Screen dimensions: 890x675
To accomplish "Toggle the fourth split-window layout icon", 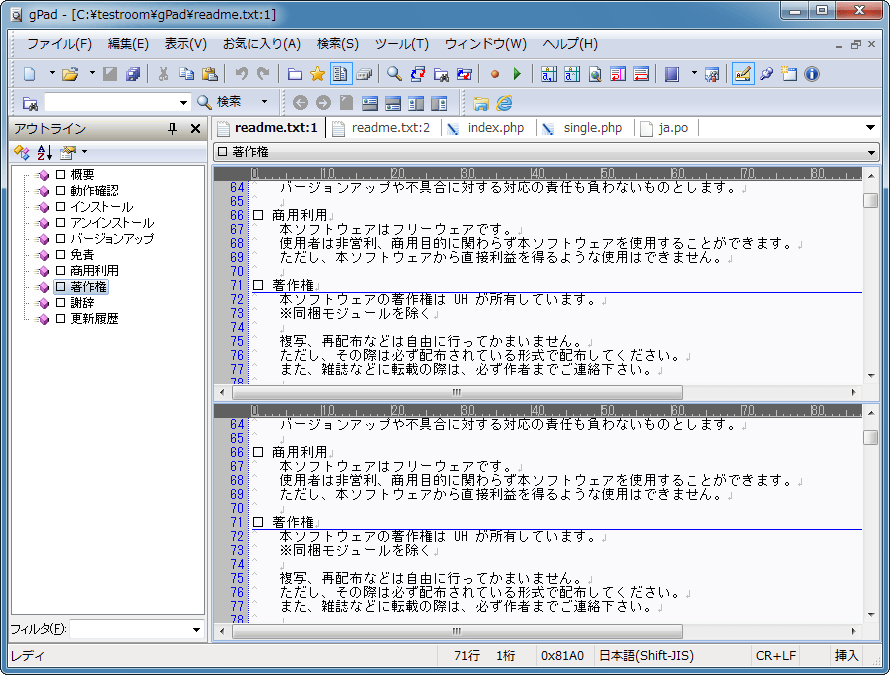I will click(x=439, y=103).
